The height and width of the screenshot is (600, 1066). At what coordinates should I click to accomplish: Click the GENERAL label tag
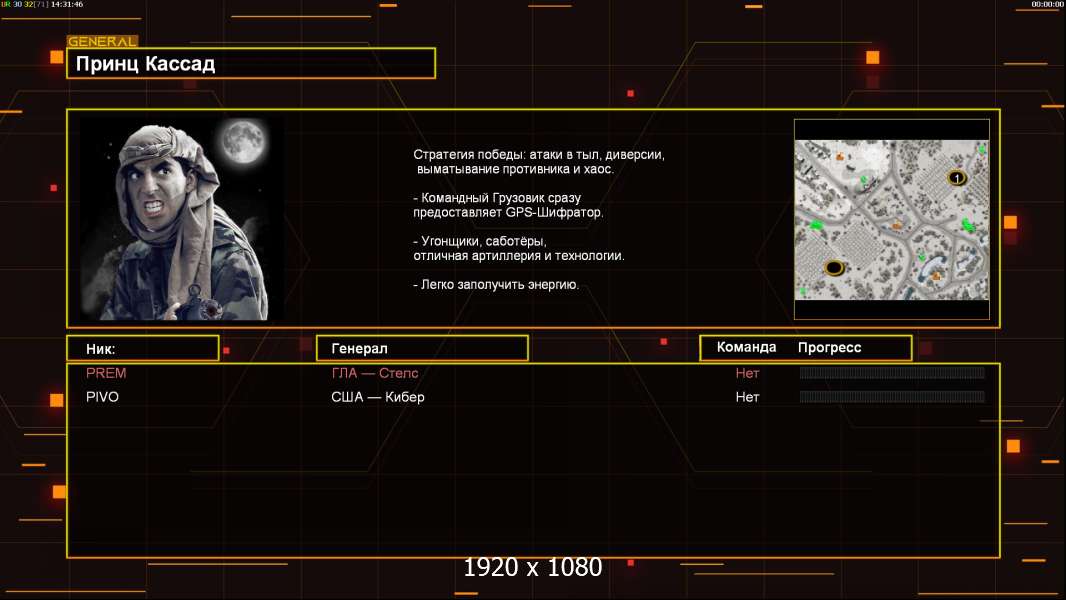tap(101, 42)
